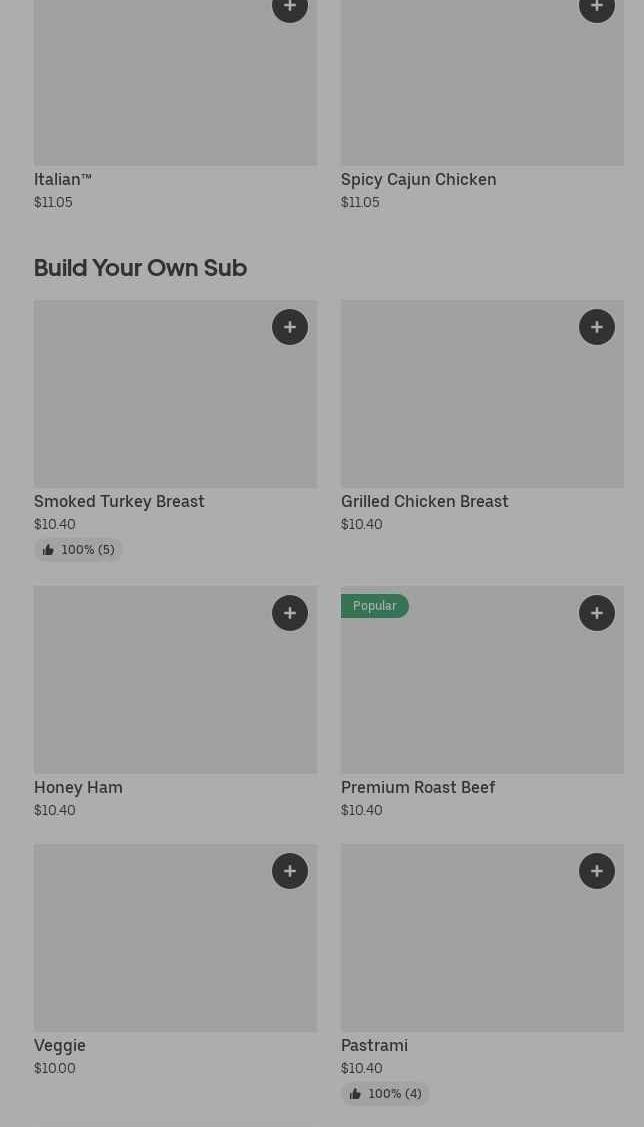The image size is (644, 1127).
Task: Add Honey Ham using plus icon
Action: click(x=290, y=613)
